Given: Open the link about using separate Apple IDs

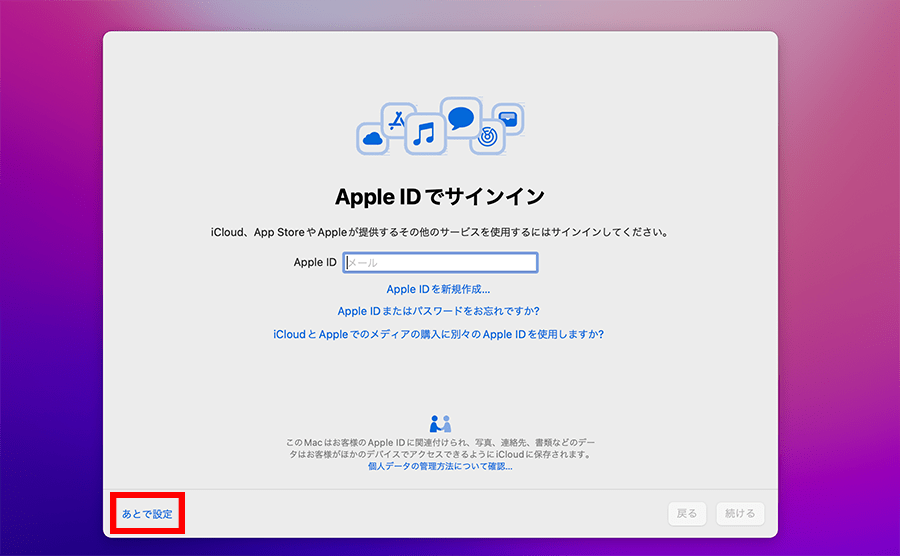Looking at the screenshot, I should point(438,334).
